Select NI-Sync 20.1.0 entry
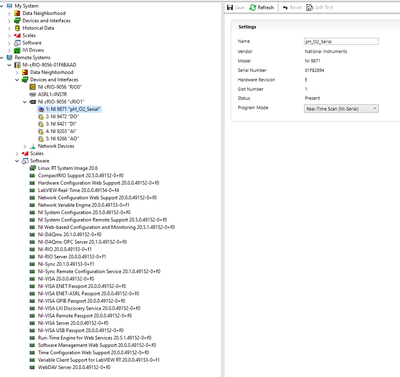 pos(66,264)
